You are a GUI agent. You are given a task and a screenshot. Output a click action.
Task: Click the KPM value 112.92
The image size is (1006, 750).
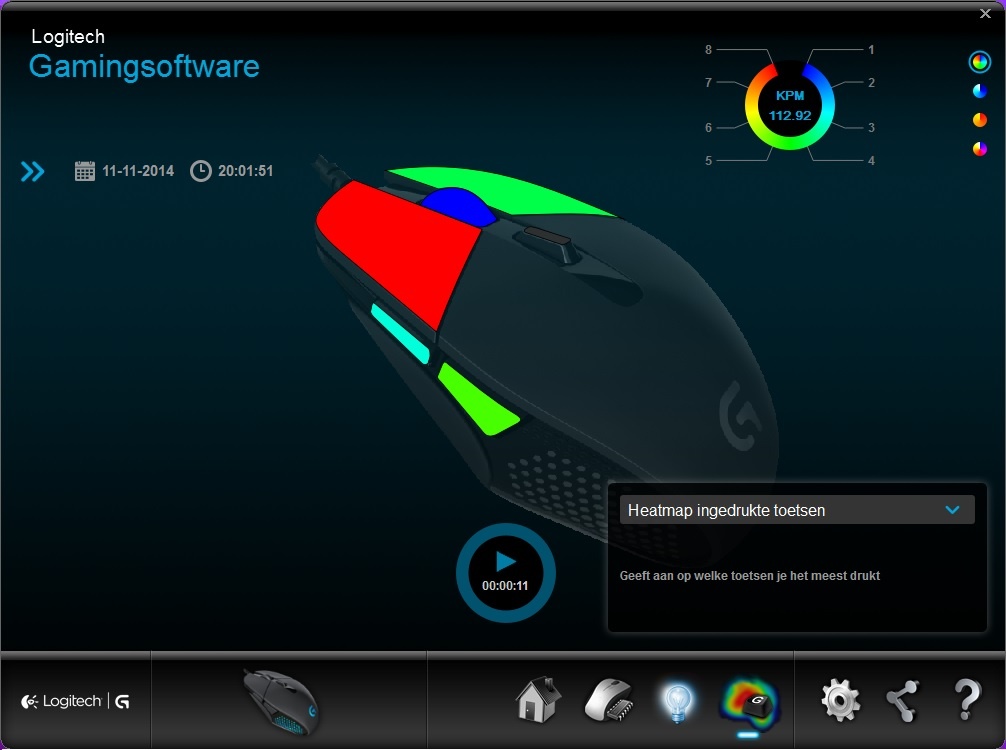[x=790, y=116]
